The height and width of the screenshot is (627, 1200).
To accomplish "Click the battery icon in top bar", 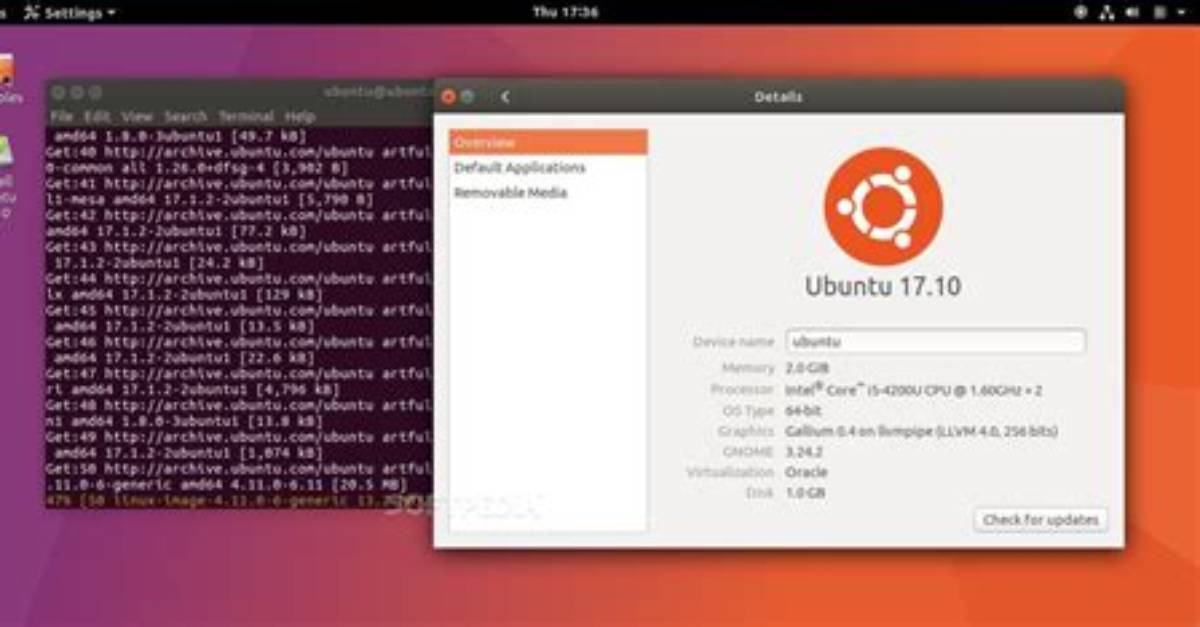I will point(1158,13).
